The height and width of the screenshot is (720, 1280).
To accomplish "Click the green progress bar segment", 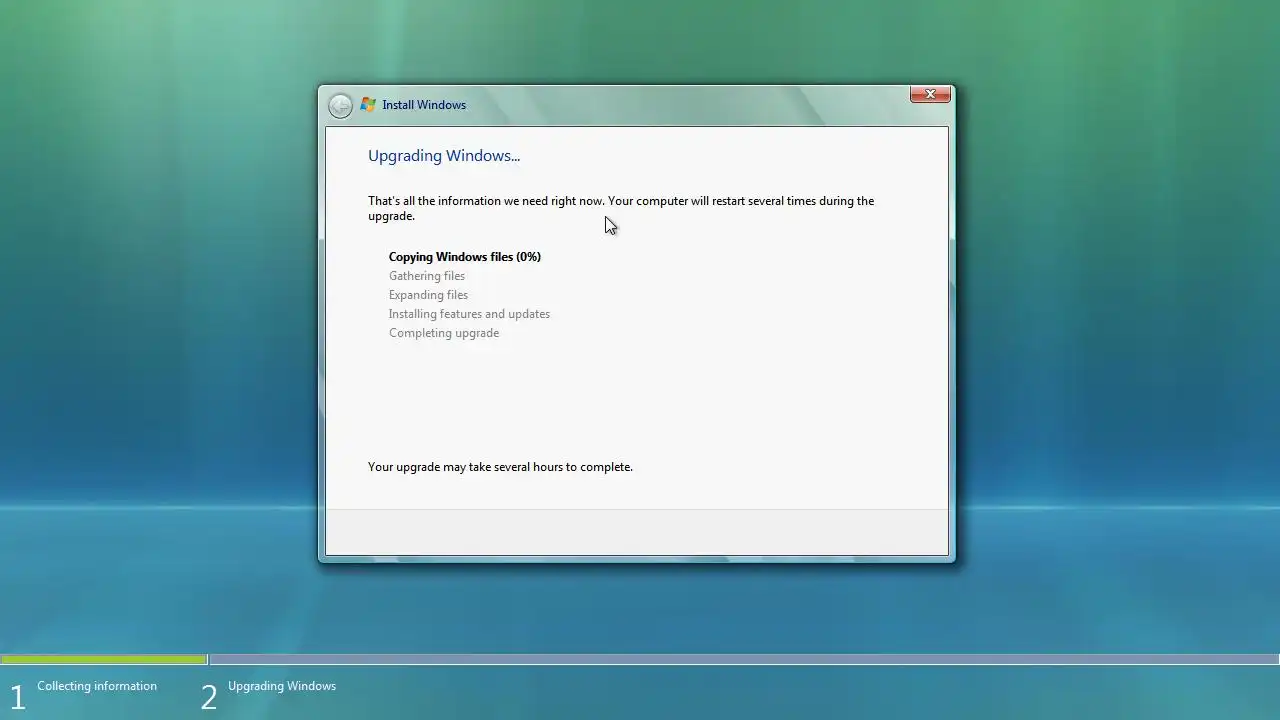I will coord(104,660).
